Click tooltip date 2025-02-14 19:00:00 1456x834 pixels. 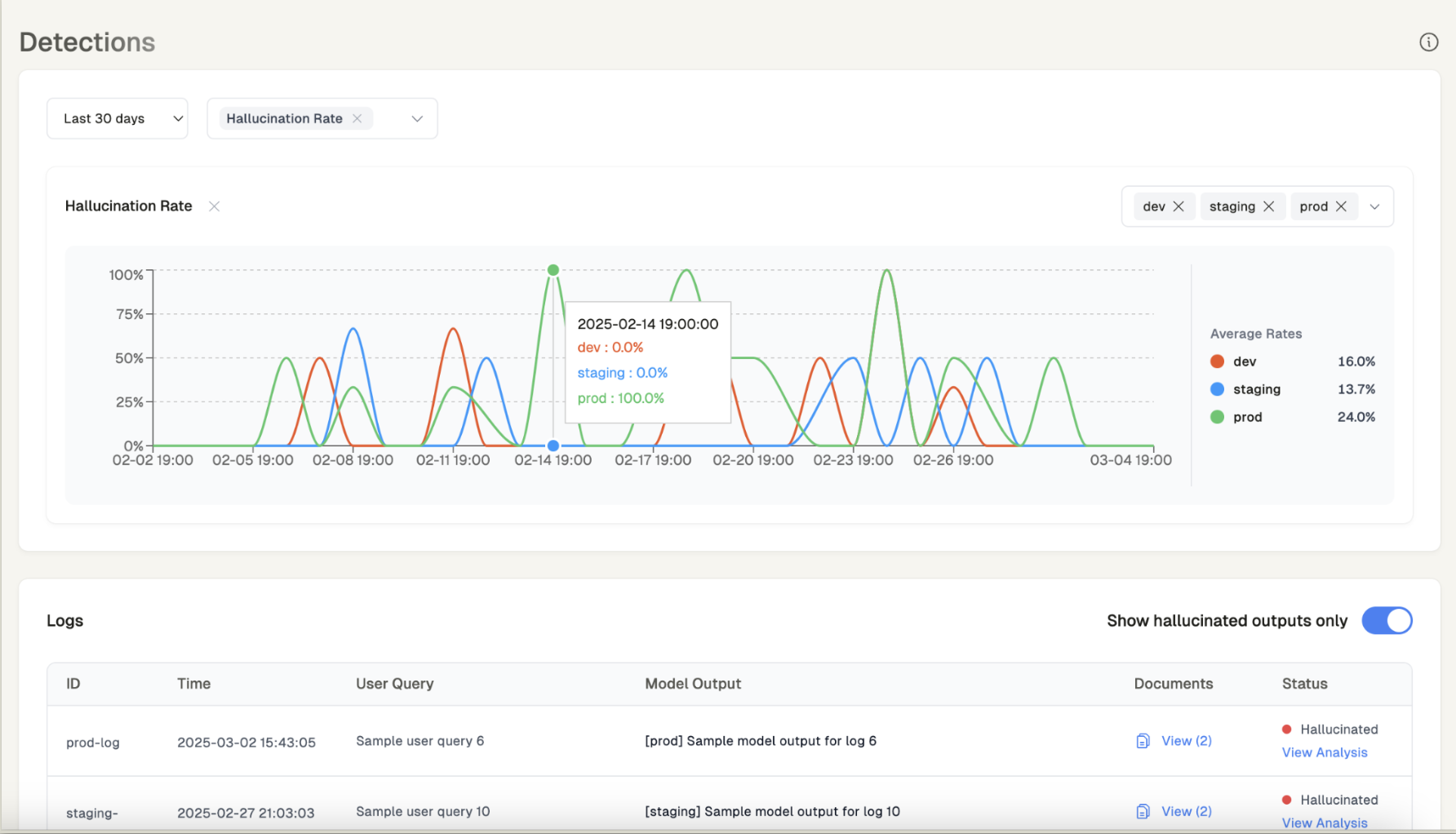click(x=648, y=324)
